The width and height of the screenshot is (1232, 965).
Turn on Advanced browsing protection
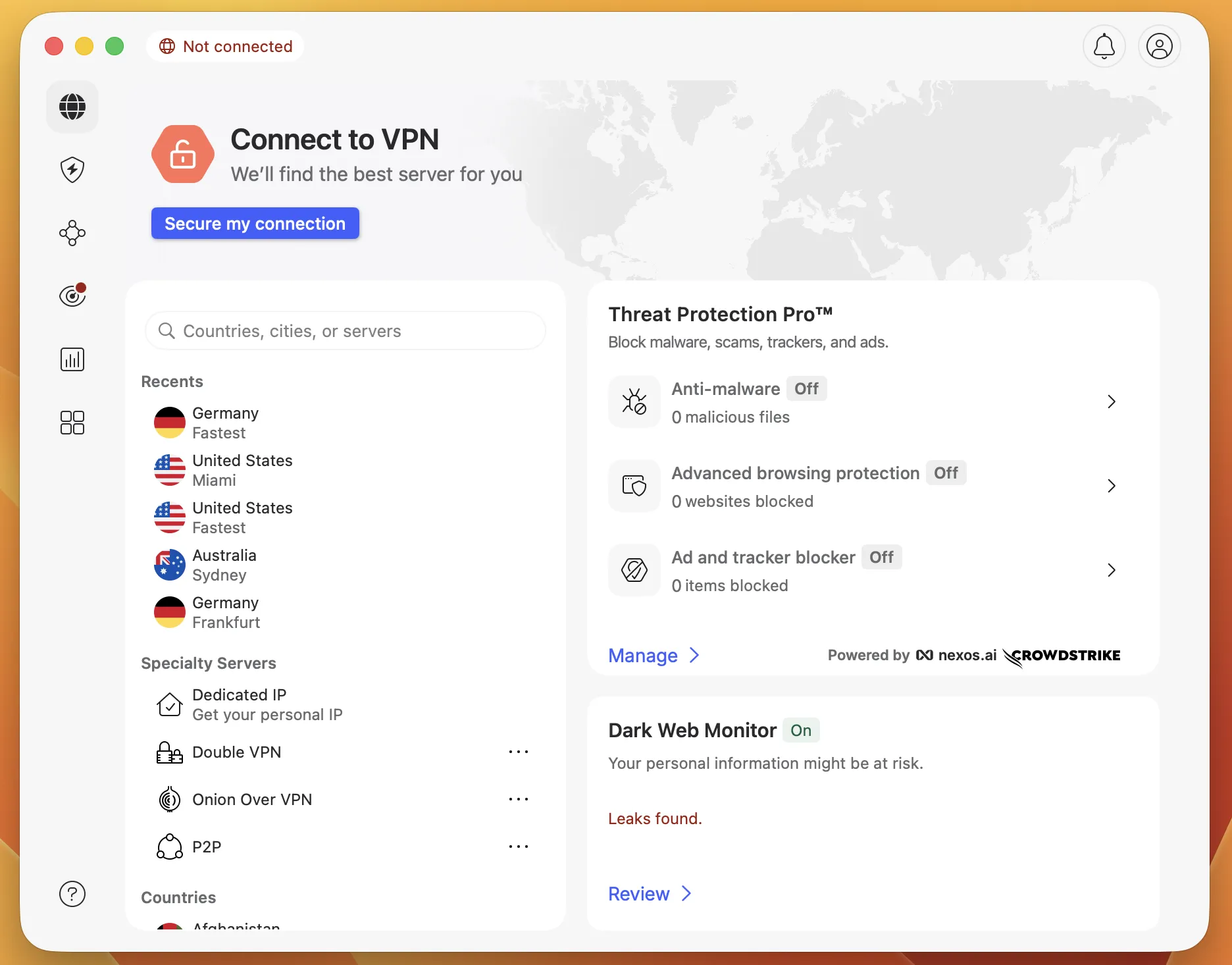click(946, 473)
